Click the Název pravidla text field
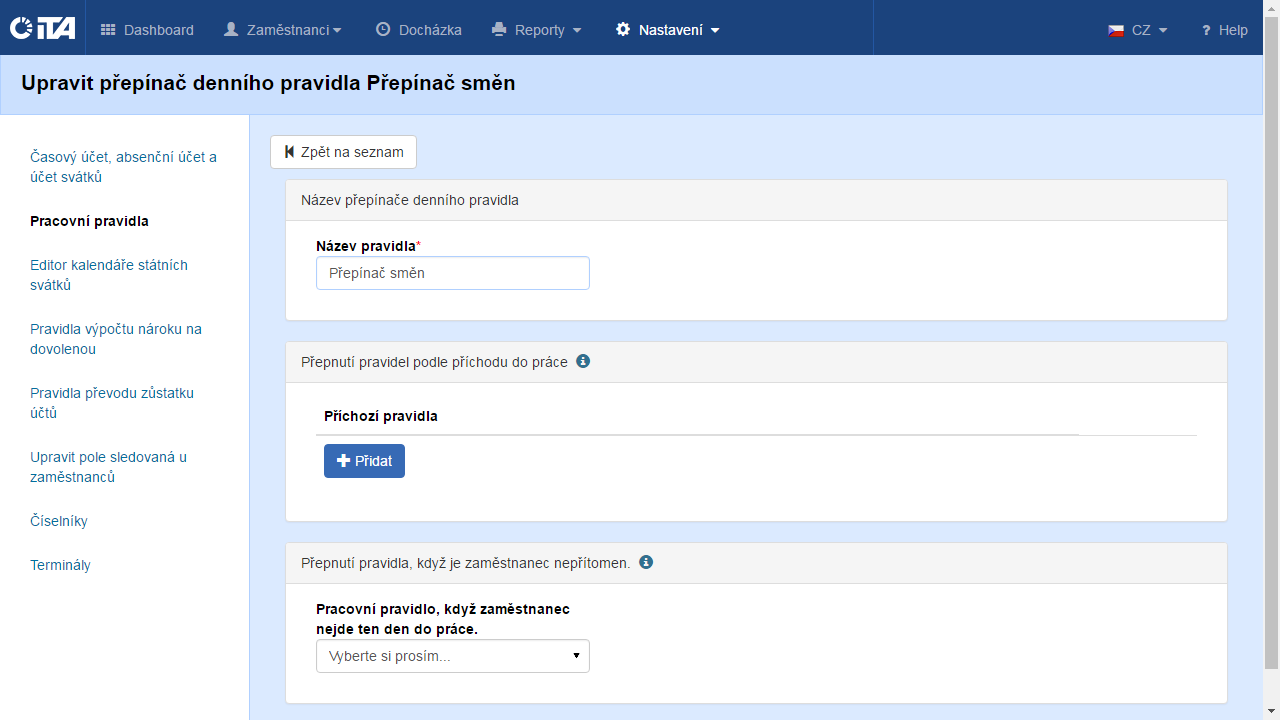Viewport: 1280px width, 720px height. pyautogui.click(x=452, y=273)
